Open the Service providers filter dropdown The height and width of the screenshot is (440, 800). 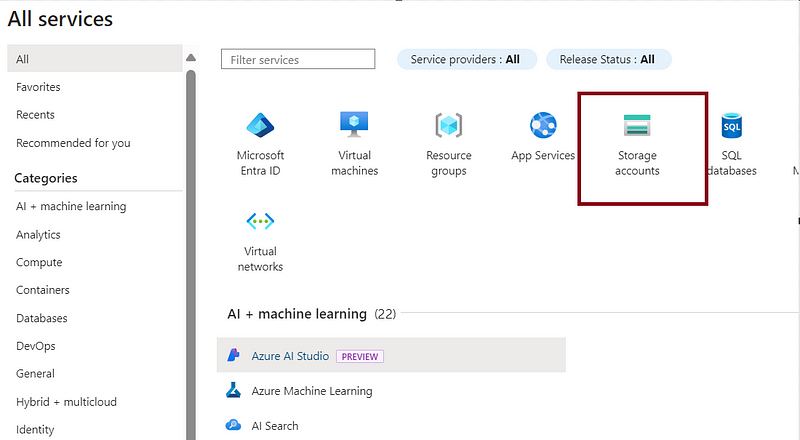click(467, 60)
